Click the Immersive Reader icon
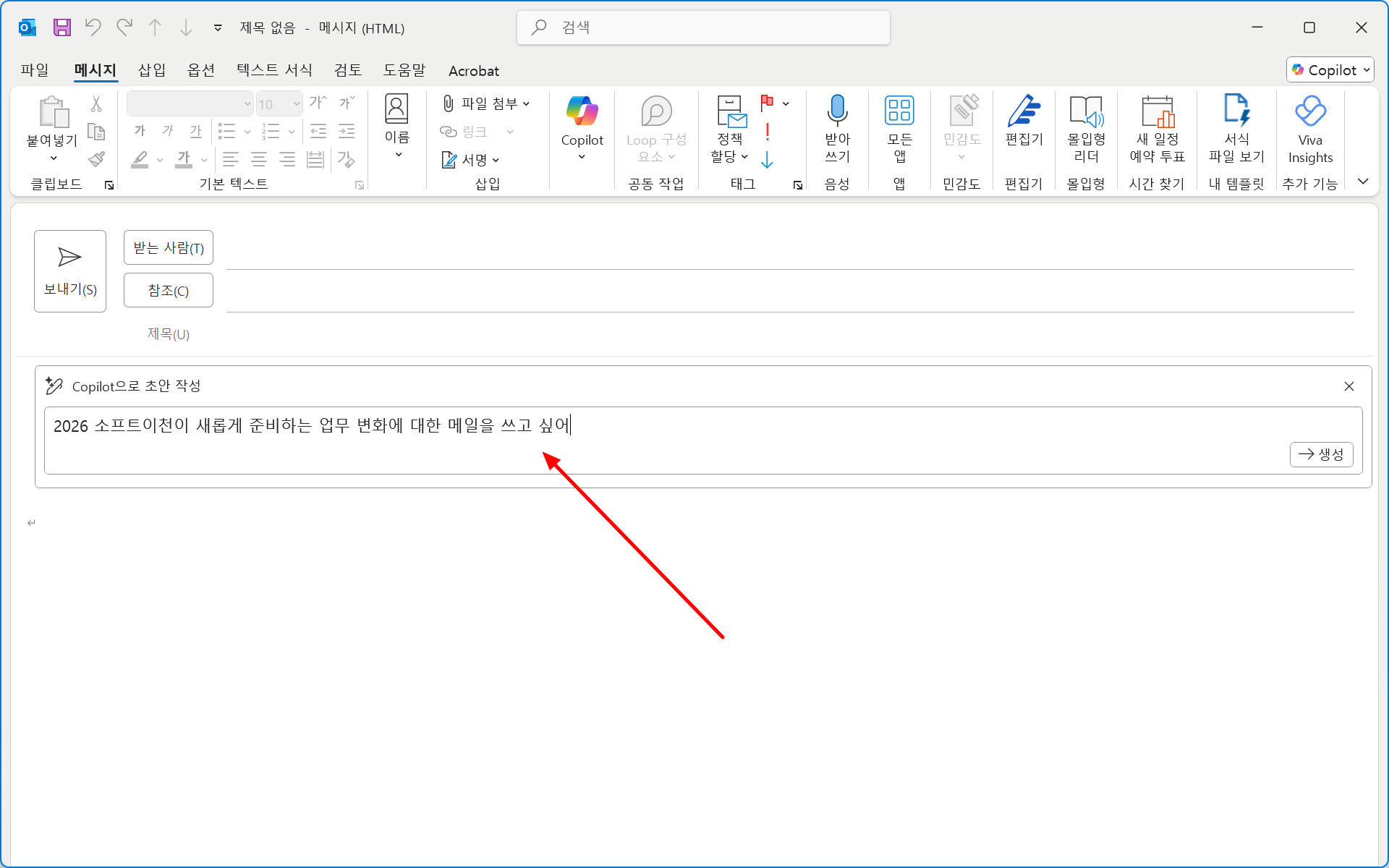 (1086, 111)
